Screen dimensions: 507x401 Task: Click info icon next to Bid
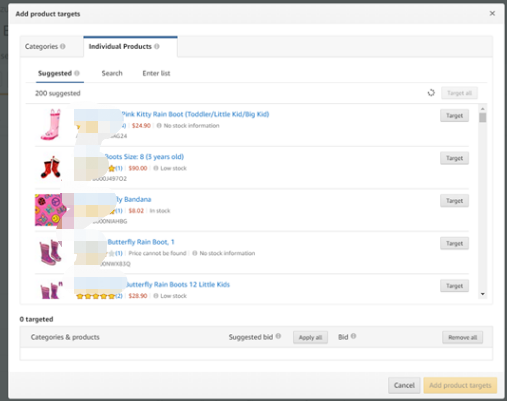pyautogui.click(x=353, y=336)
